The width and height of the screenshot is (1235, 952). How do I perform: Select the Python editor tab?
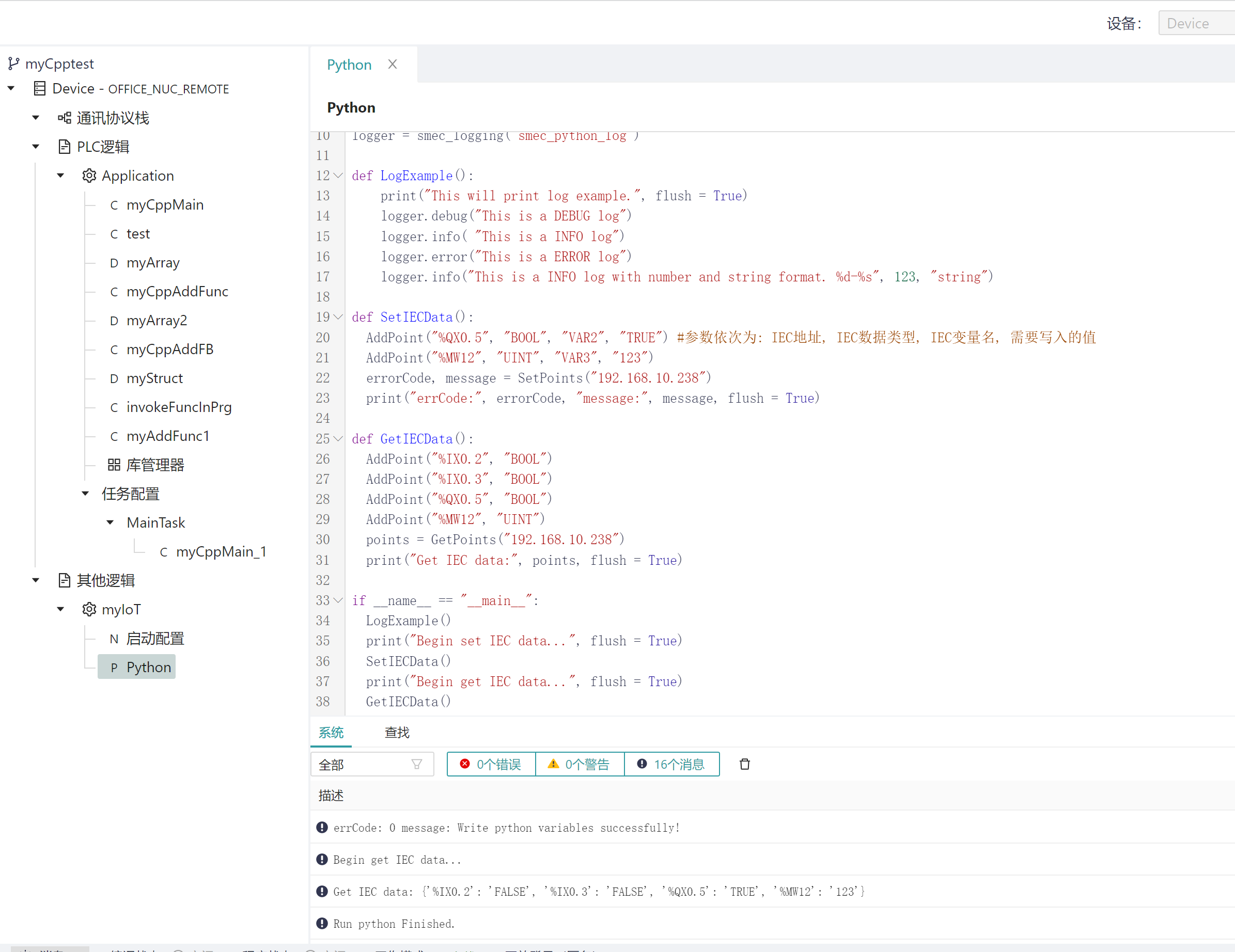coord(349,65)
